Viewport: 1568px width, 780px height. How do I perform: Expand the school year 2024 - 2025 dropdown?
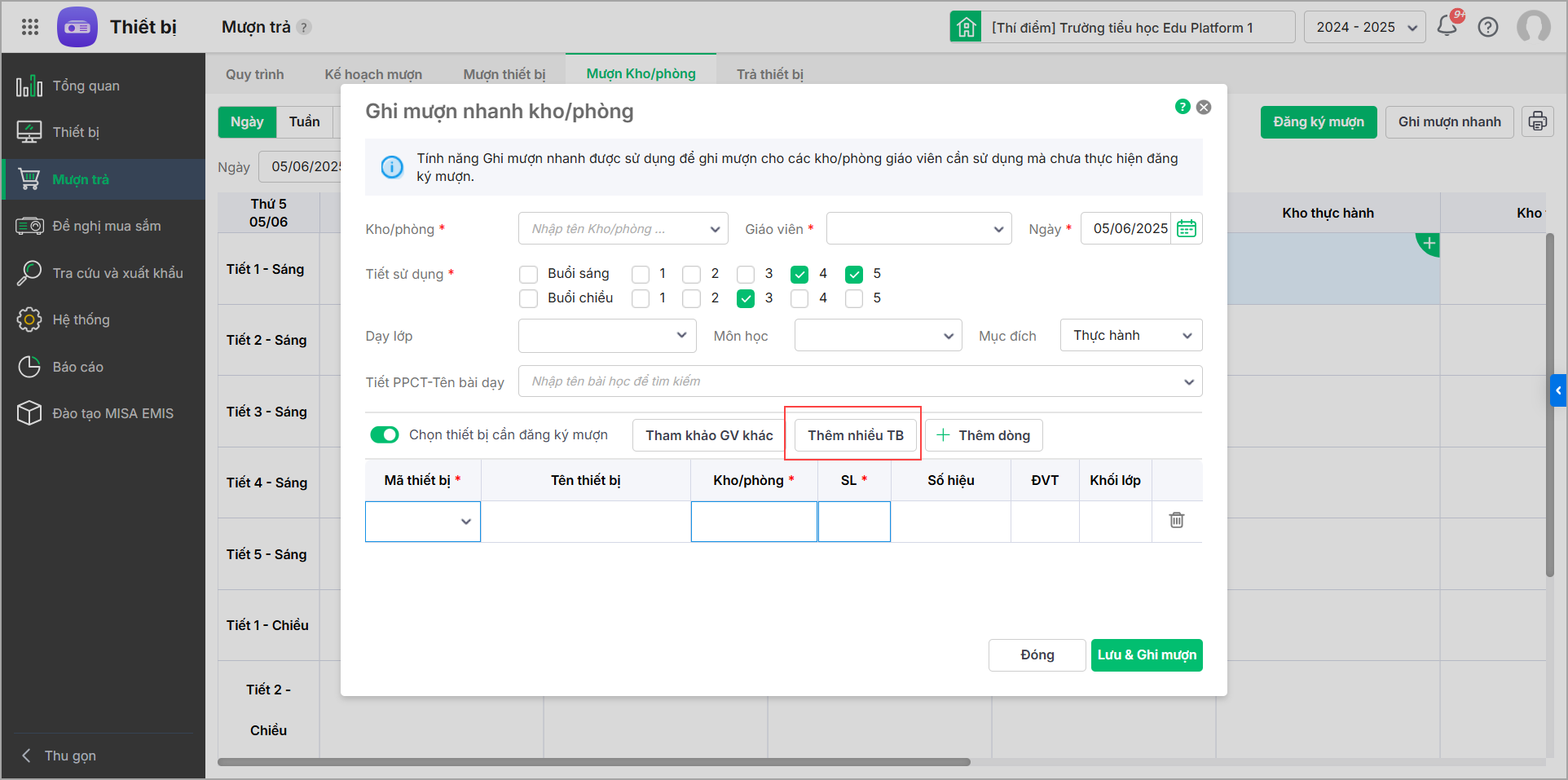[1365, 27]
